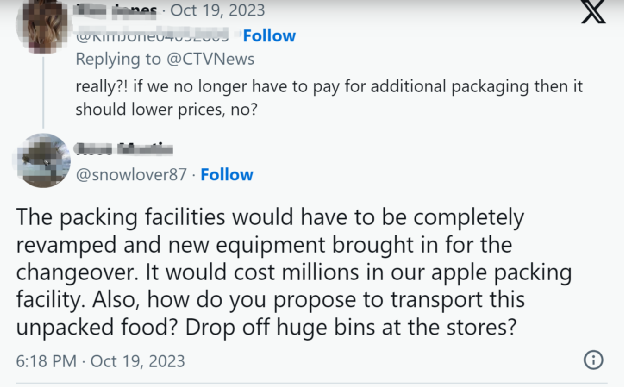Open the @CTVNews mention
This screenshot has height=387, width=624.
click(210, 59)
